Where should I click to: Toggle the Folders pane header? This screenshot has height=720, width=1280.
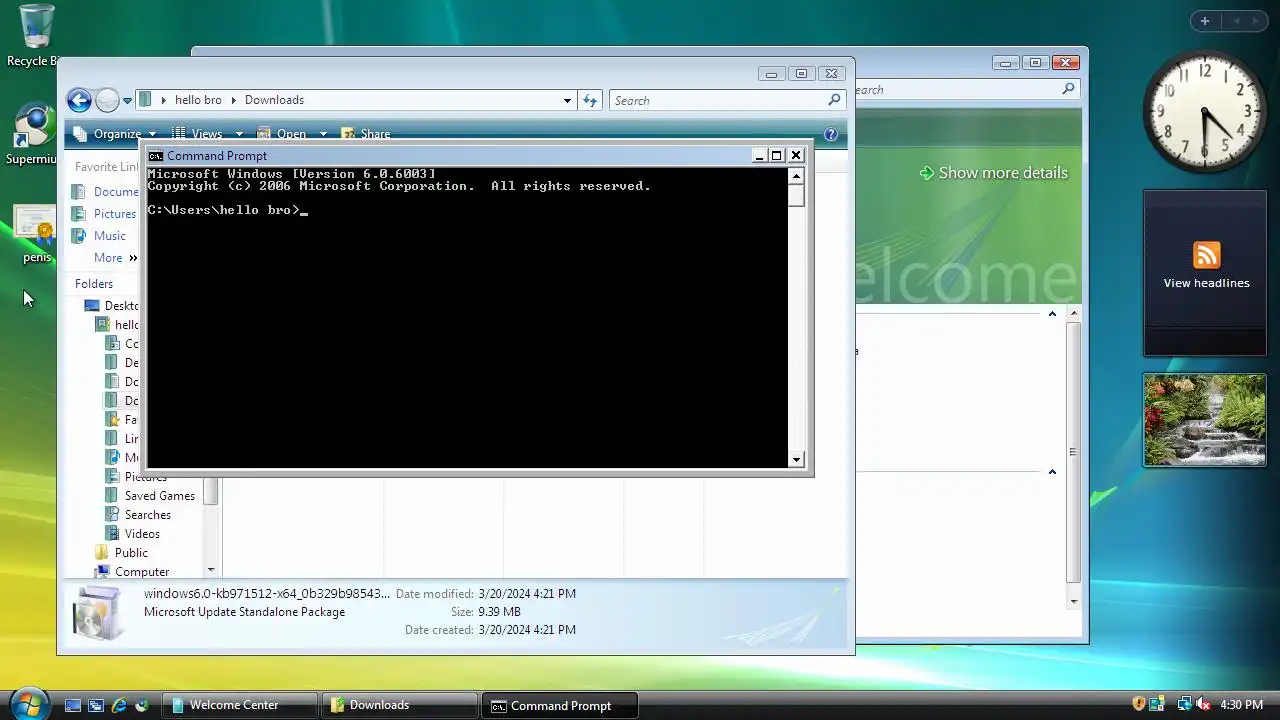(94, 284)
